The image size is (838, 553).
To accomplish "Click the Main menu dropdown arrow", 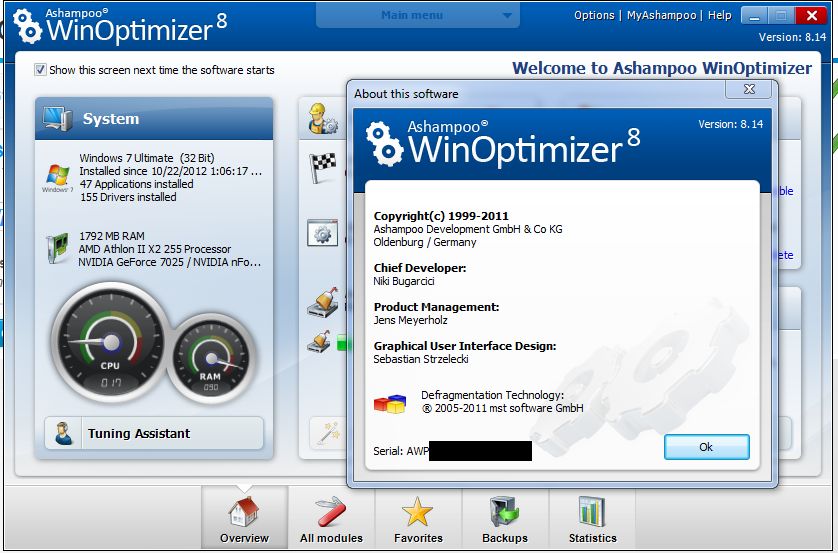I will click(x=507, y=16).
